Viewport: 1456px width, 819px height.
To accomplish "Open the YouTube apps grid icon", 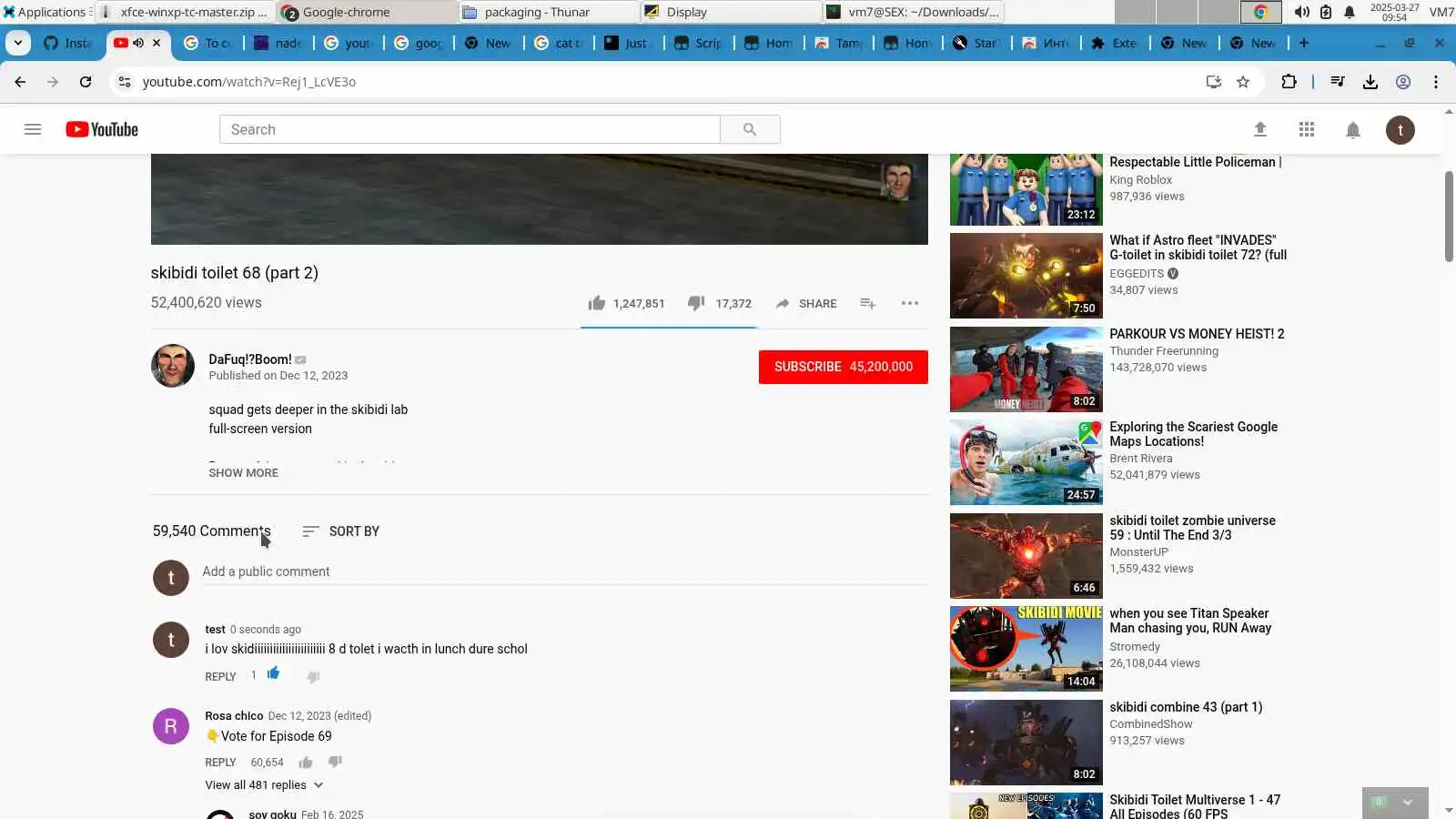I will [x=1307, y=129].
